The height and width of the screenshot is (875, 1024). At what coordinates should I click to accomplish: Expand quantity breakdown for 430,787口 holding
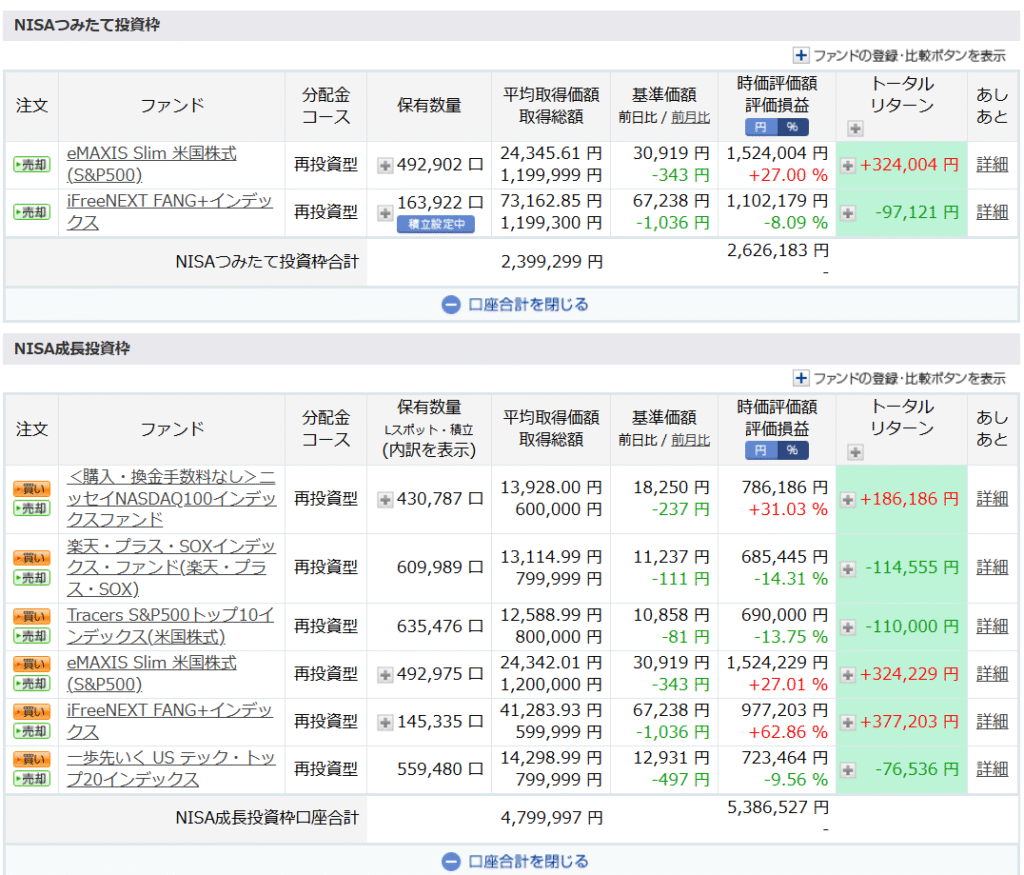point(385,500)
